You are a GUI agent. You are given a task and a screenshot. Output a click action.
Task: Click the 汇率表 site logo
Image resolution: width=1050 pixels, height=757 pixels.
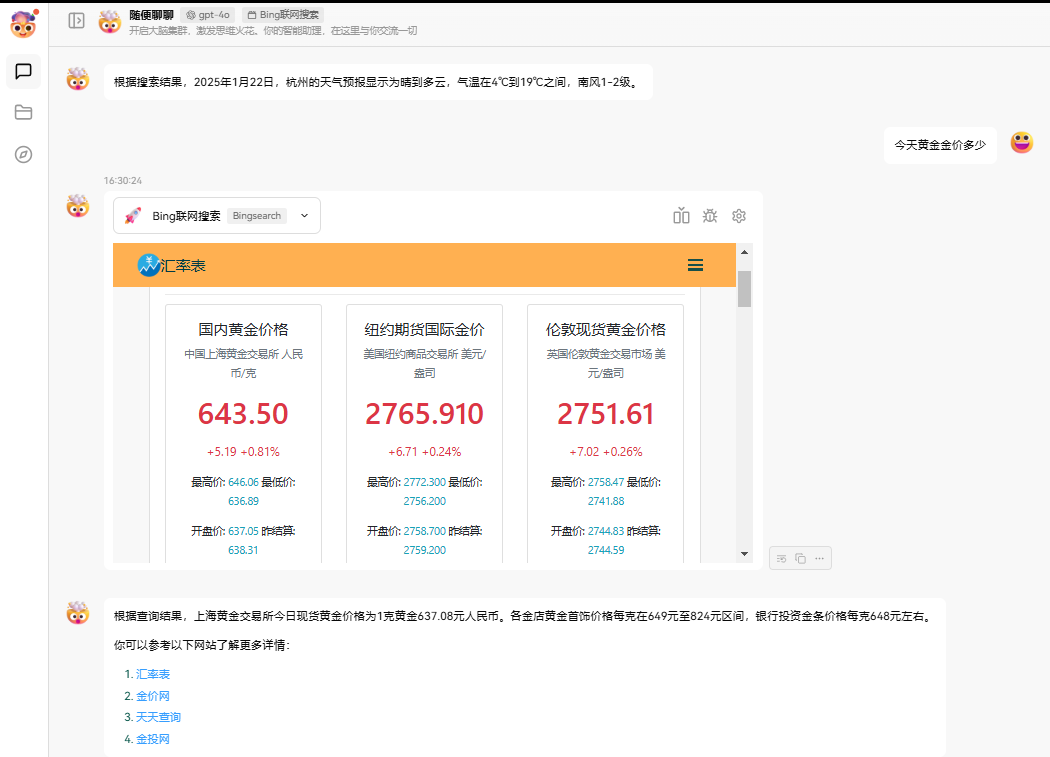click(x=171, y=265)
